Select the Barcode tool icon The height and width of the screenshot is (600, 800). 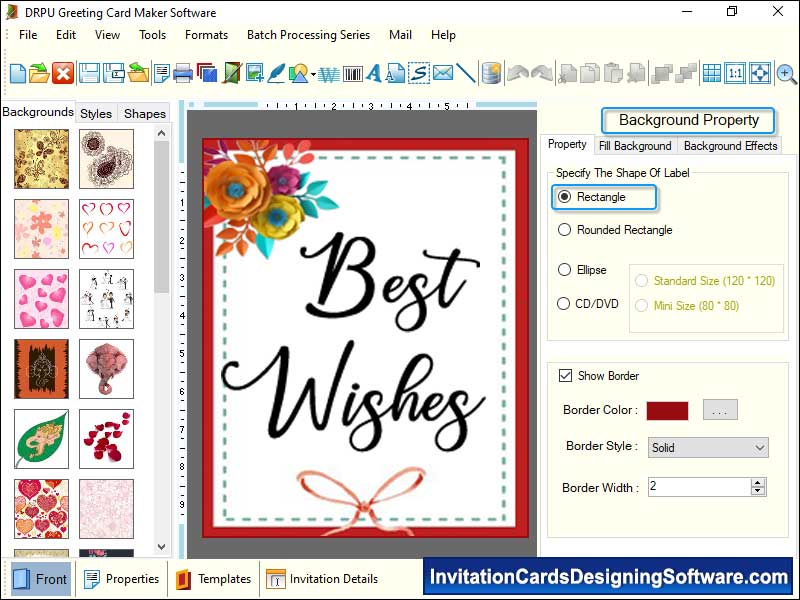tap(353, 73)
